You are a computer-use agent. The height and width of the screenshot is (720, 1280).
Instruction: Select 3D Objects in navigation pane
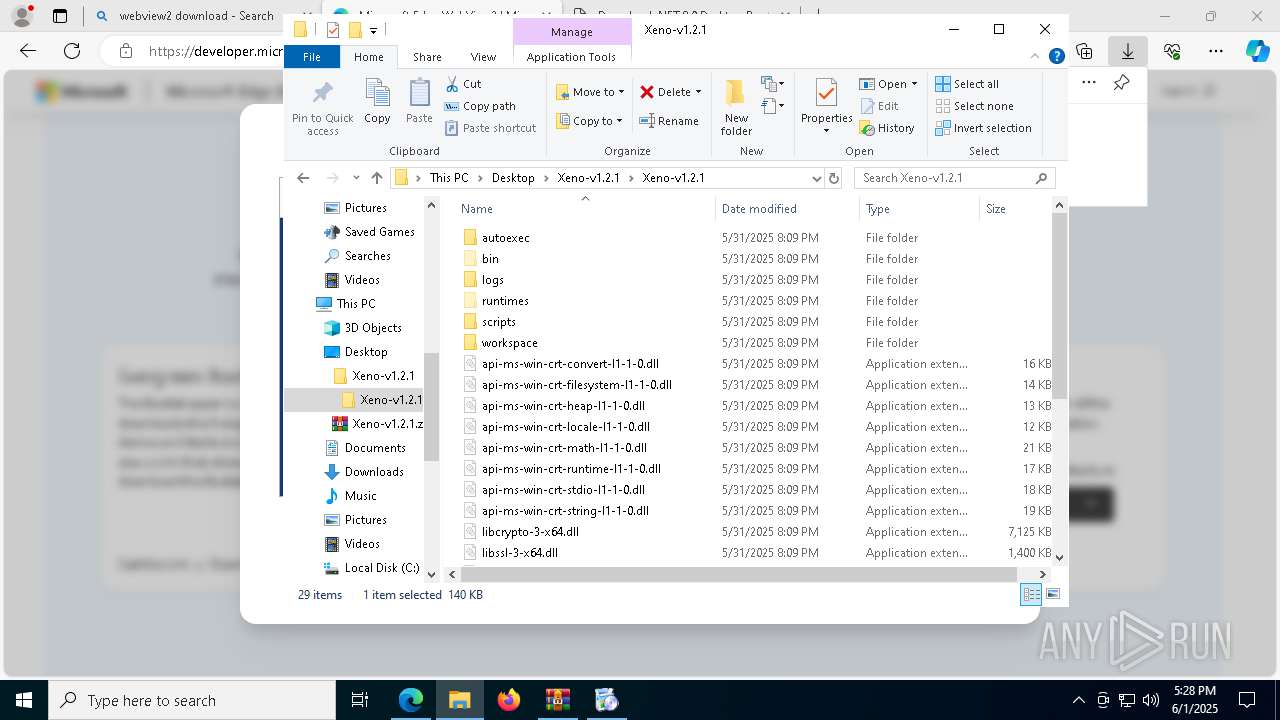tap(373, 328)
